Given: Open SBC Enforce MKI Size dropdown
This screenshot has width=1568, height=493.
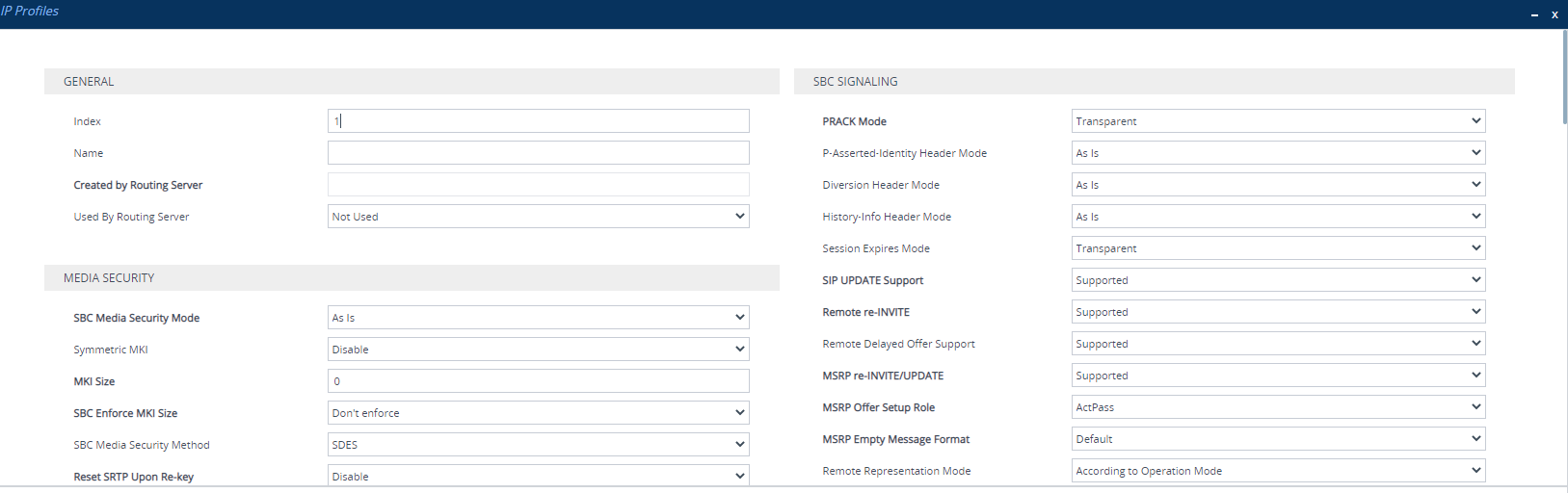Looking at the screenshot, I should [538, 413].
